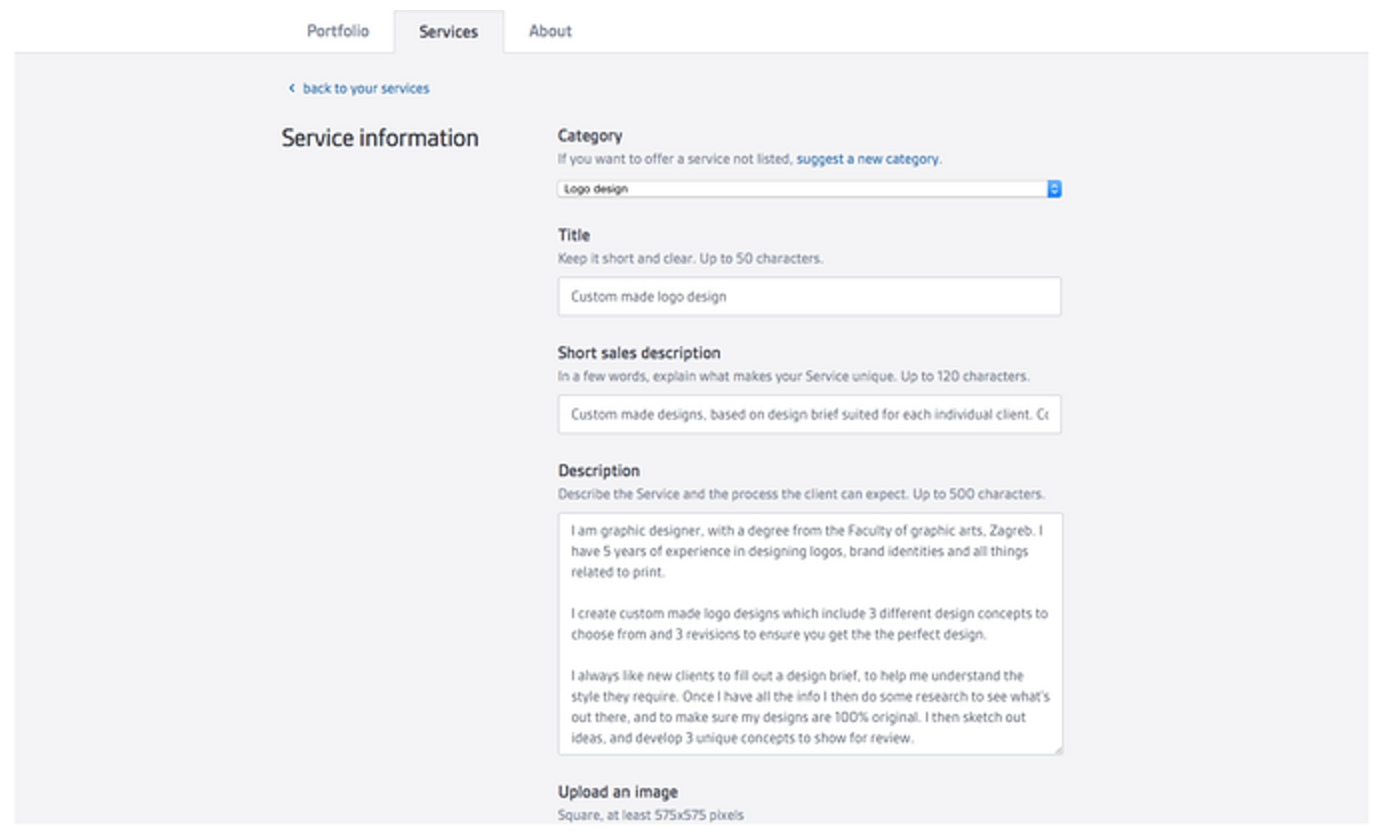Click the 'Service information' section heading

(x=380, y=138)
